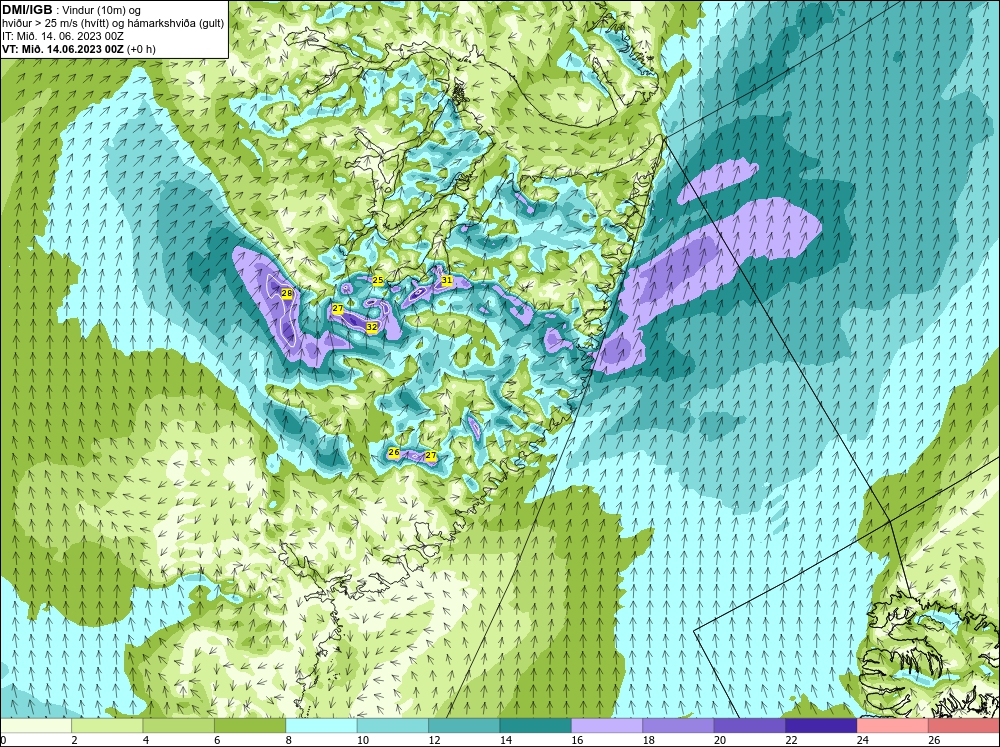Viewport: 1000px width, 747px height.
Task: Click the legend scale number 22
Action: click(x=791, y=740)
